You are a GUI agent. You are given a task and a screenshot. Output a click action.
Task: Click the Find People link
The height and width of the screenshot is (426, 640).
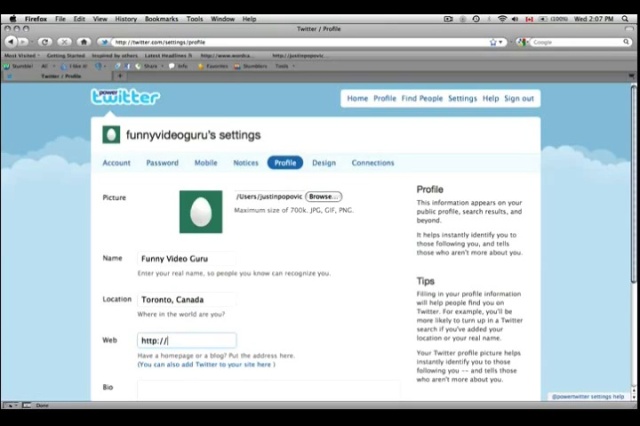coord(422,98)
